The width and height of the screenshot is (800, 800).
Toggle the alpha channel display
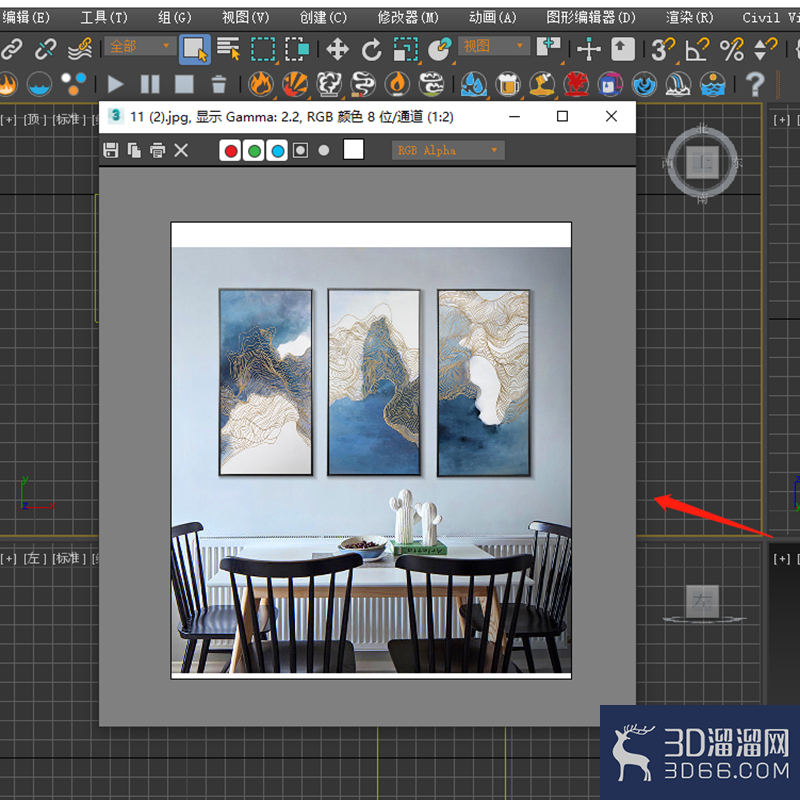point(301,151)
